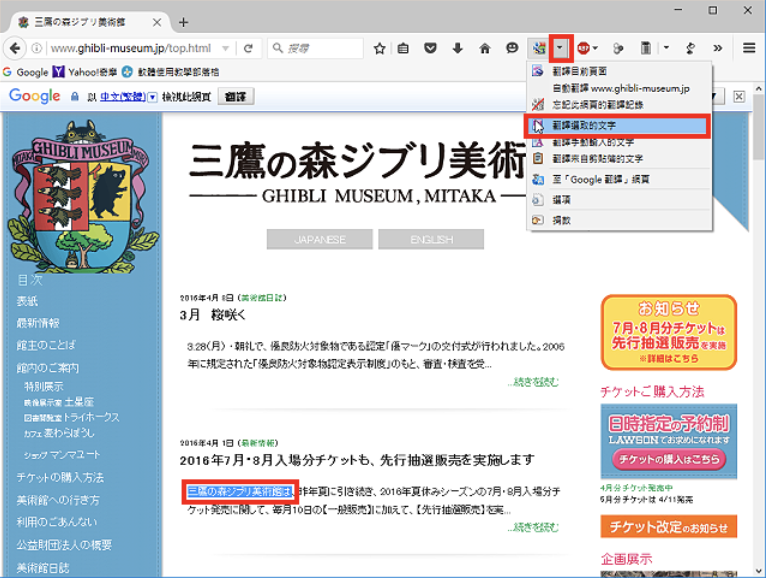This screenshot has width=766, height=582.
Task: Open sidebar link 利用のごあんない
Action: [56, 522]
